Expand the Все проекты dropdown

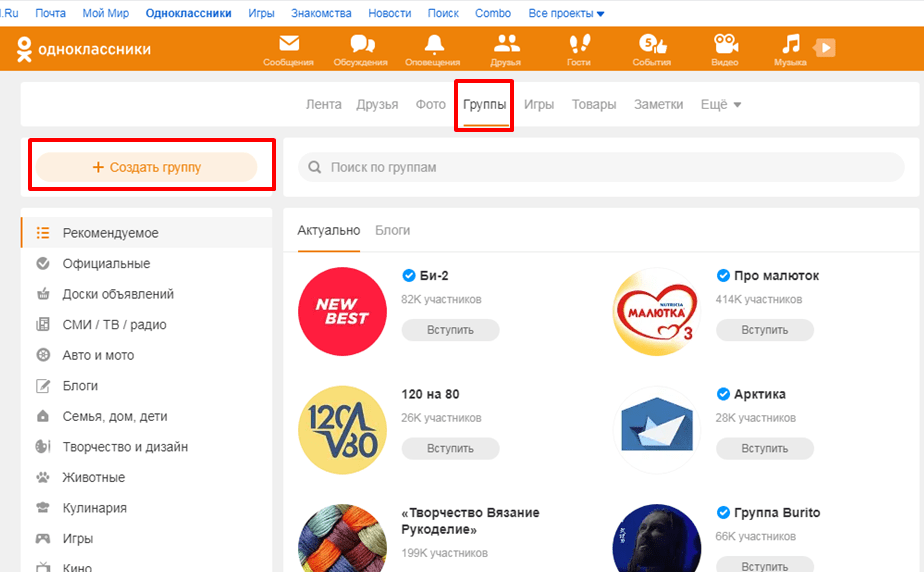coord(566,13)
